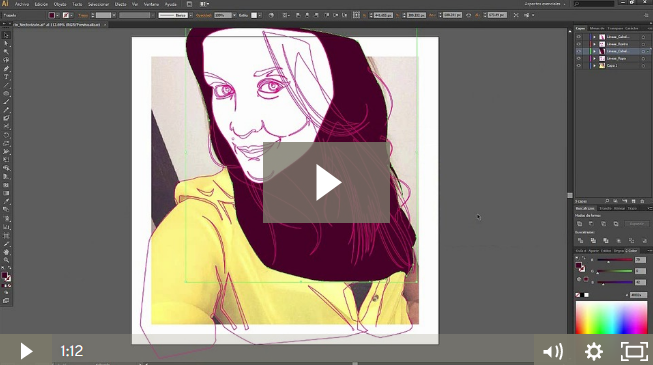The image size is (653, 365).
Task: Play the video with center button
Action: tap(326, 182)
